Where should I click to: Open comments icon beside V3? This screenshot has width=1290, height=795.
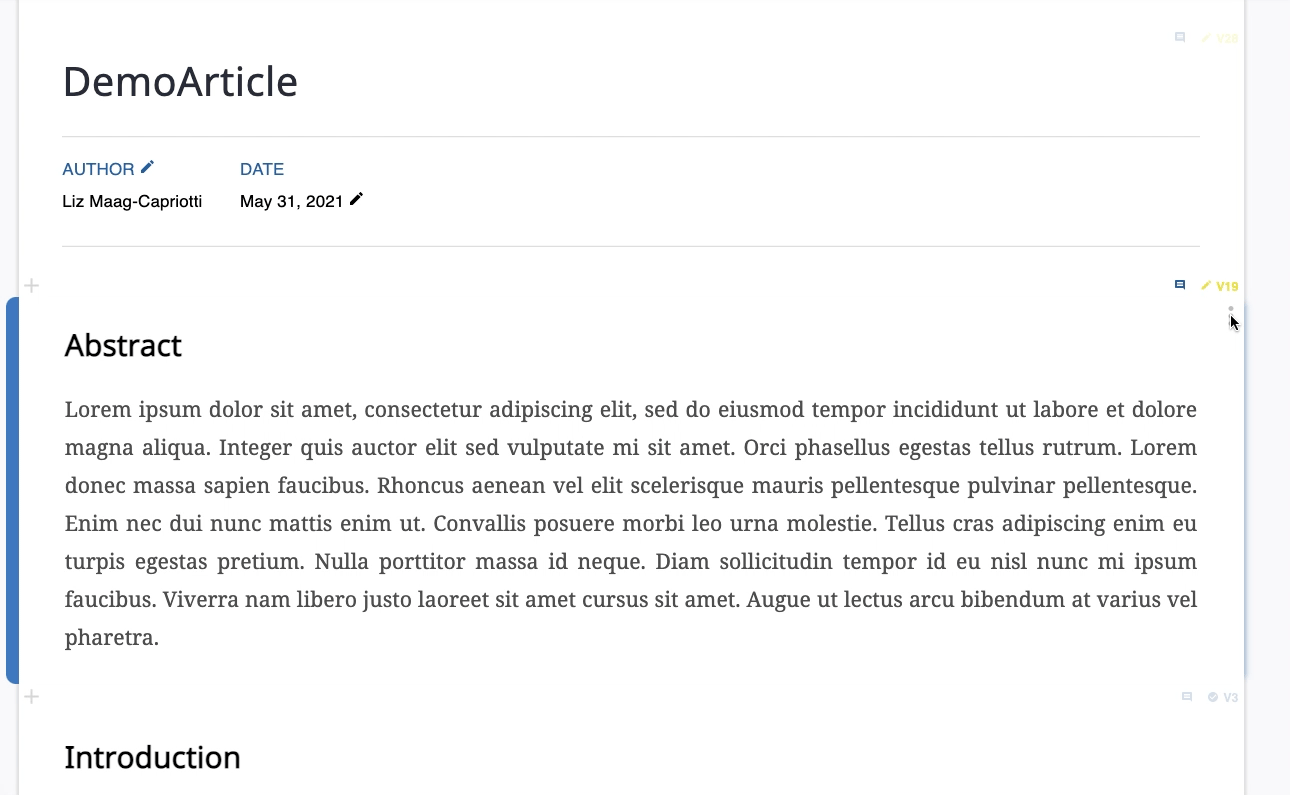coord(1187,697)
